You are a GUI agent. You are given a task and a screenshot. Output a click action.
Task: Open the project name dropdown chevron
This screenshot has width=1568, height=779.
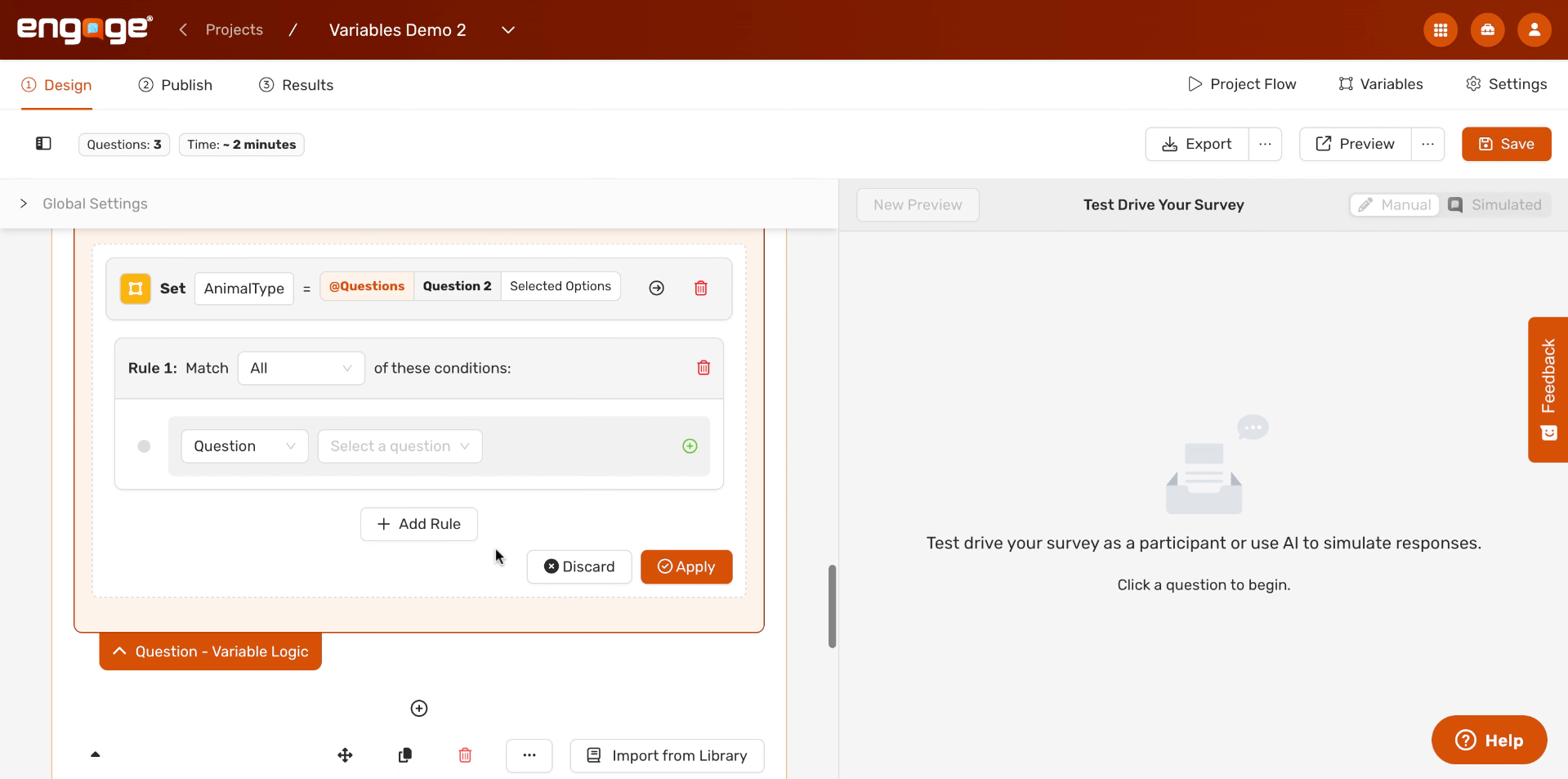coord(508,30)
